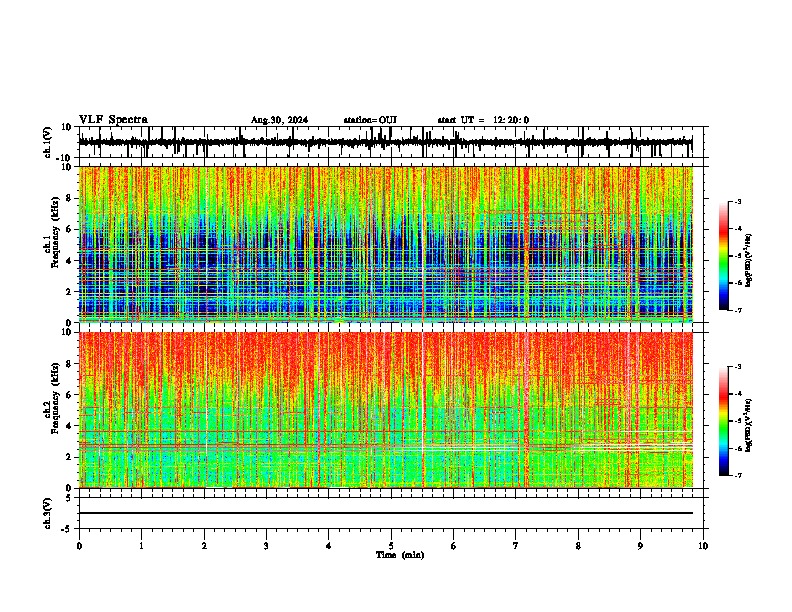The image size is (792, 612).
Task: Click the '2' kHz tick on ch.2 spectrogram
Action: [x=71, y=457]
